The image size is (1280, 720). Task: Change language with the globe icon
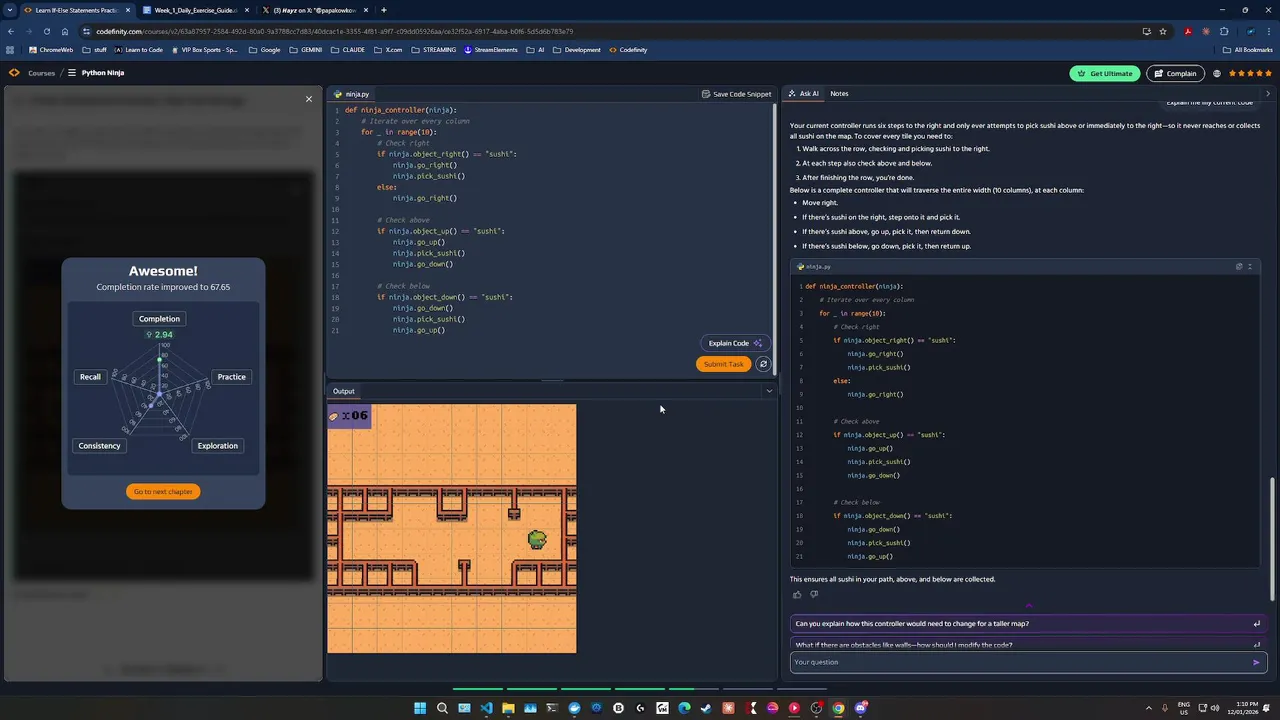click(1217, 73)
